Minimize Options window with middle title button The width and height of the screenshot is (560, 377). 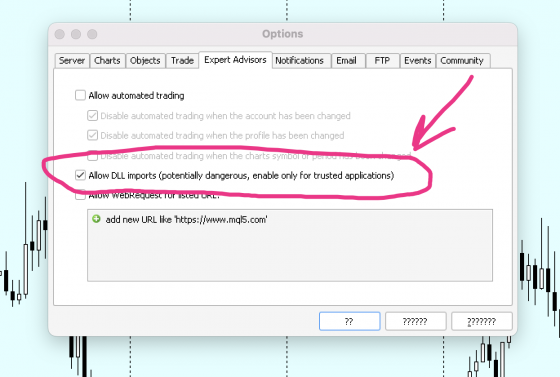[76, 34]
